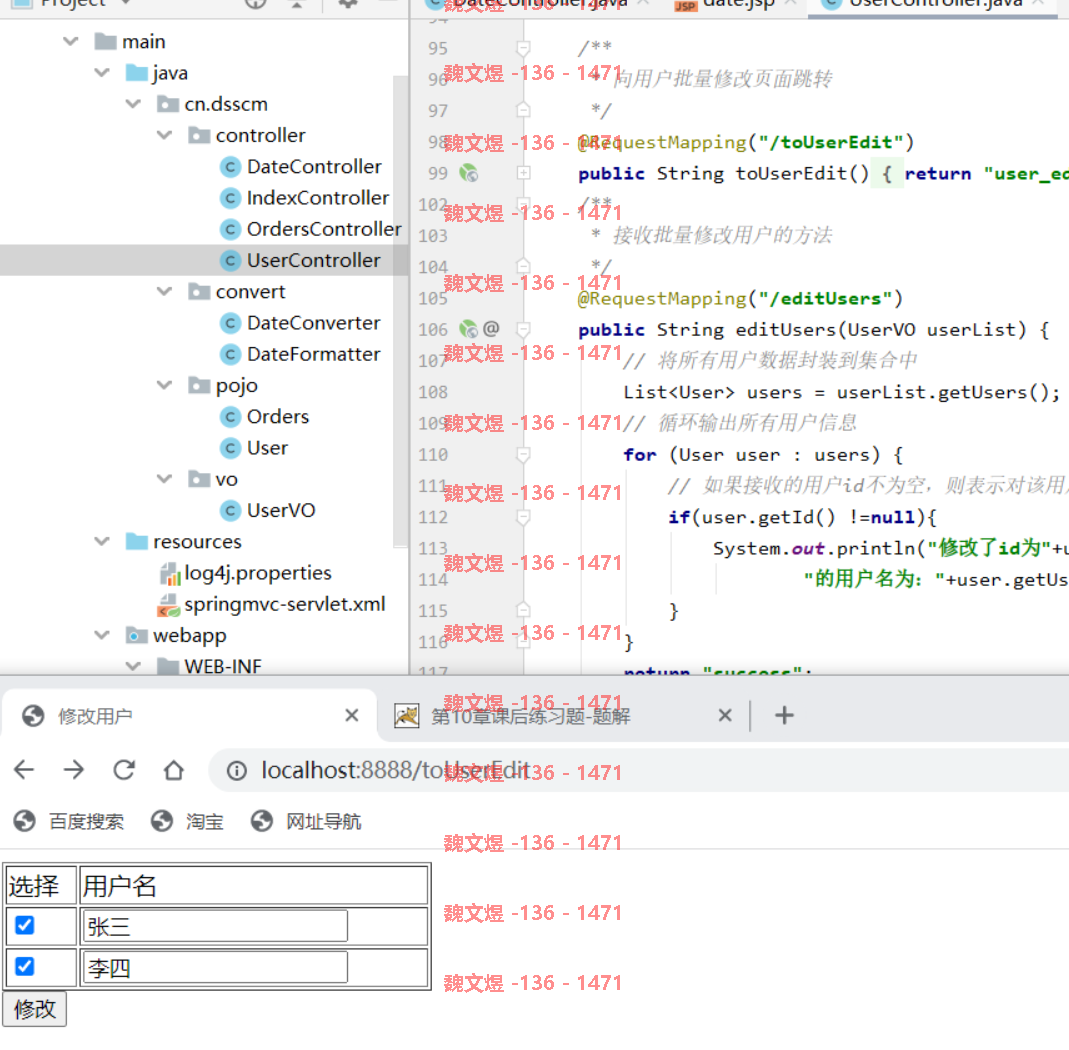This screenshot has width=1069, height=1050.
Task: Click the main folder icon
Action: tap(105, 42)
